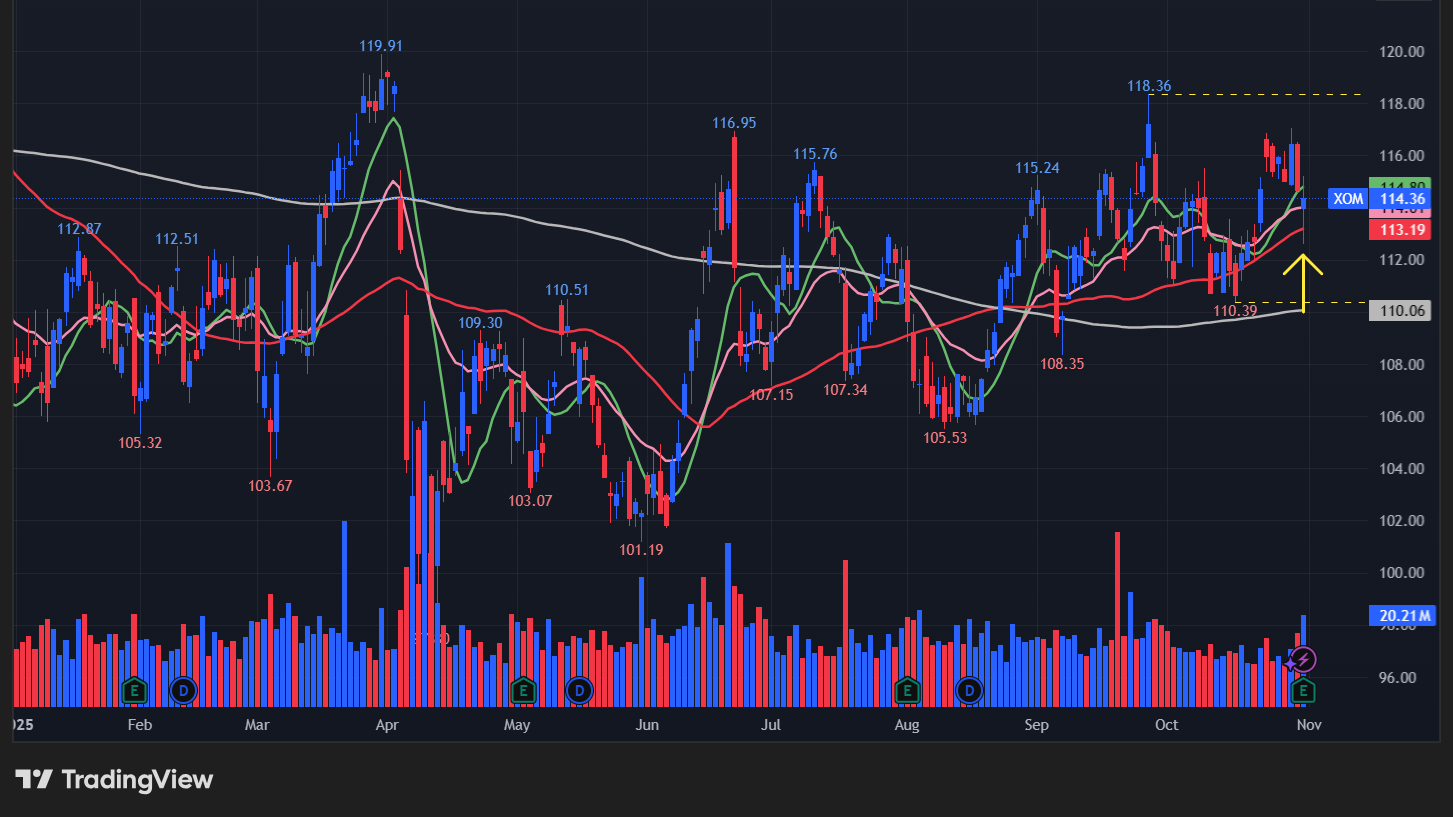Image resolution: width=1453 pixels, height=817 pixels.
Task: Click the earnings E marker near February
Action: [134, 689]
